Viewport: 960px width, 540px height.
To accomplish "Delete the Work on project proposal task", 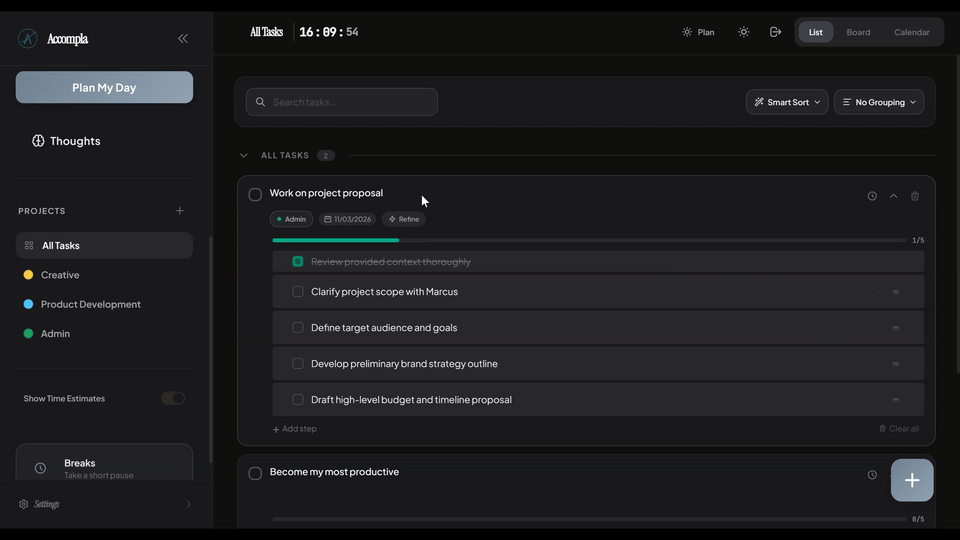I will click(915, 196).
